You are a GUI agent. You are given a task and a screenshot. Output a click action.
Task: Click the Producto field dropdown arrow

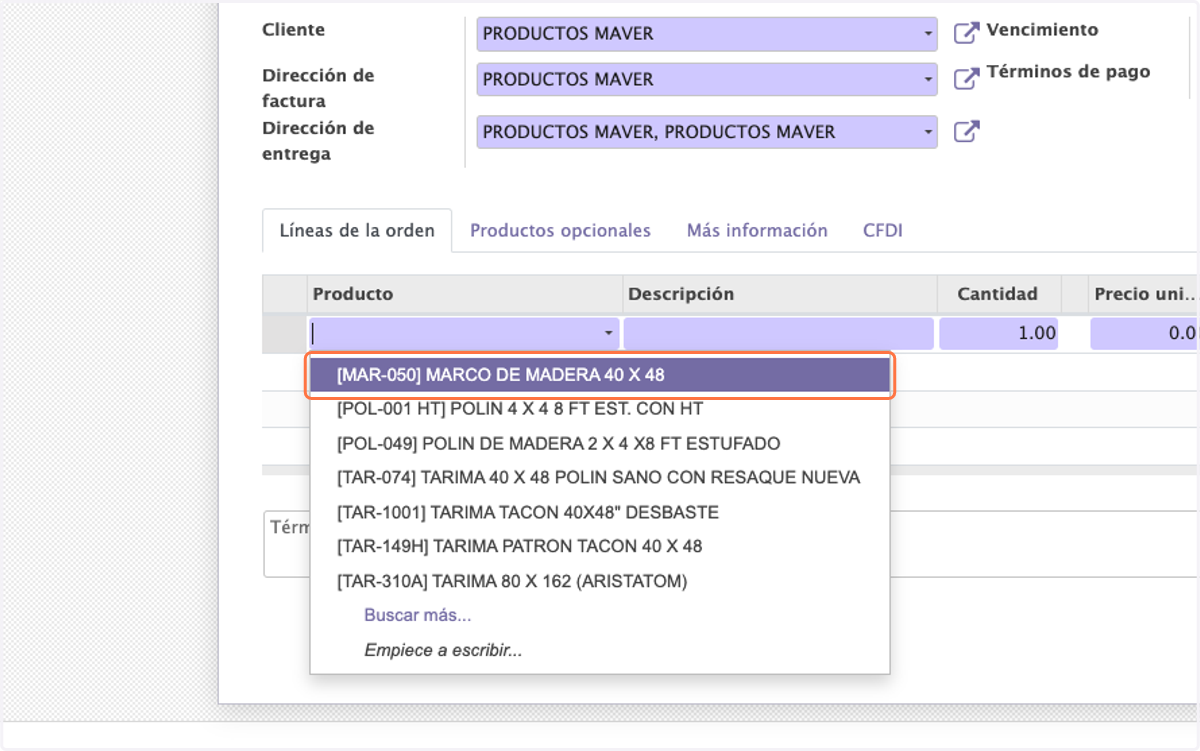609,333
